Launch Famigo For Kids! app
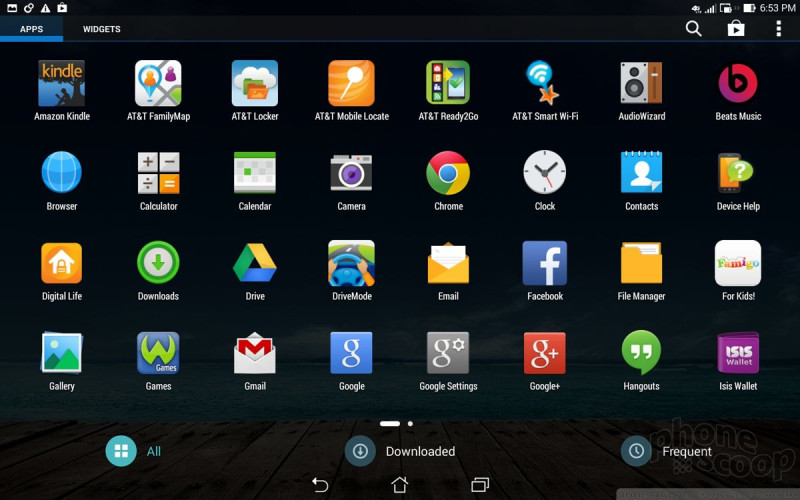The height and width of the screenshot is (500, 800). click(738, 263)
